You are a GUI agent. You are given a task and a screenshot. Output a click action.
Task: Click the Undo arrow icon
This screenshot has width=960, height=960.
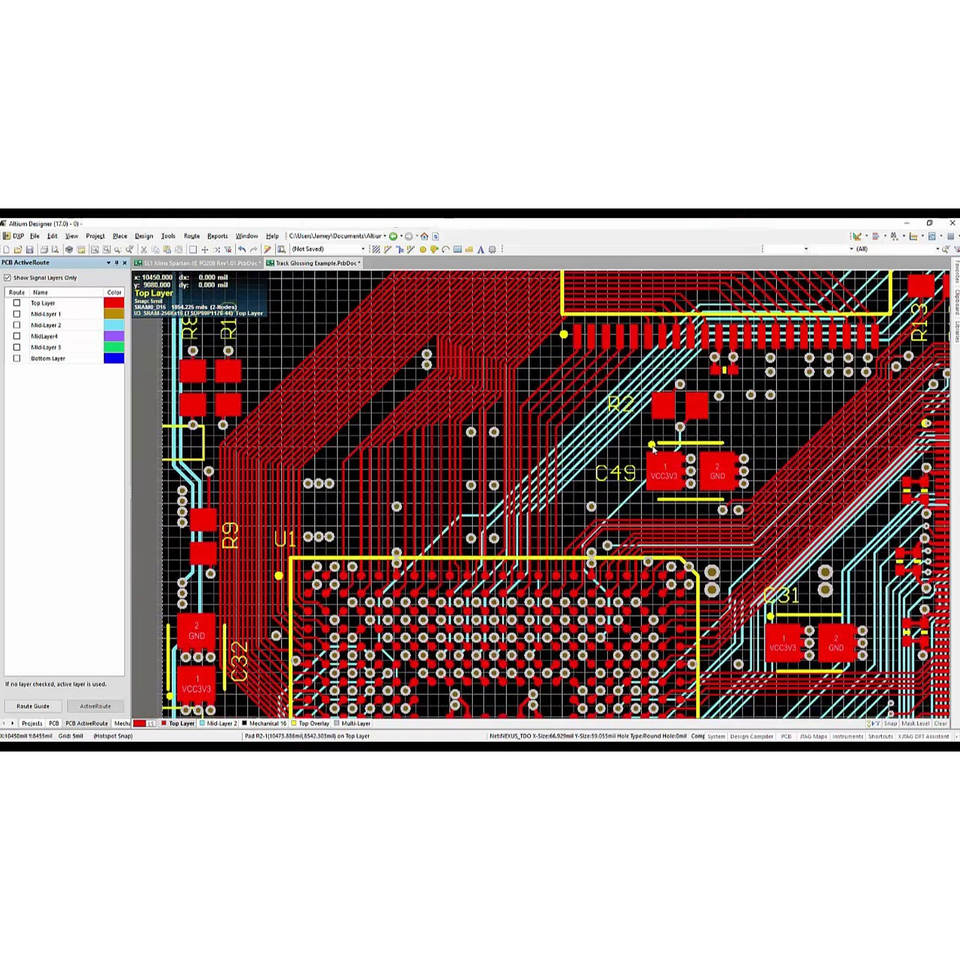(242, 249)
